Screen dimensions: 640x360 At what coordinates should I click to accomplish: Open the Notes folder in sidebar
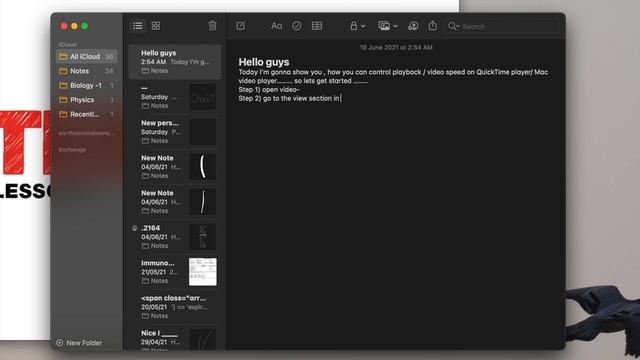point(87,71)
